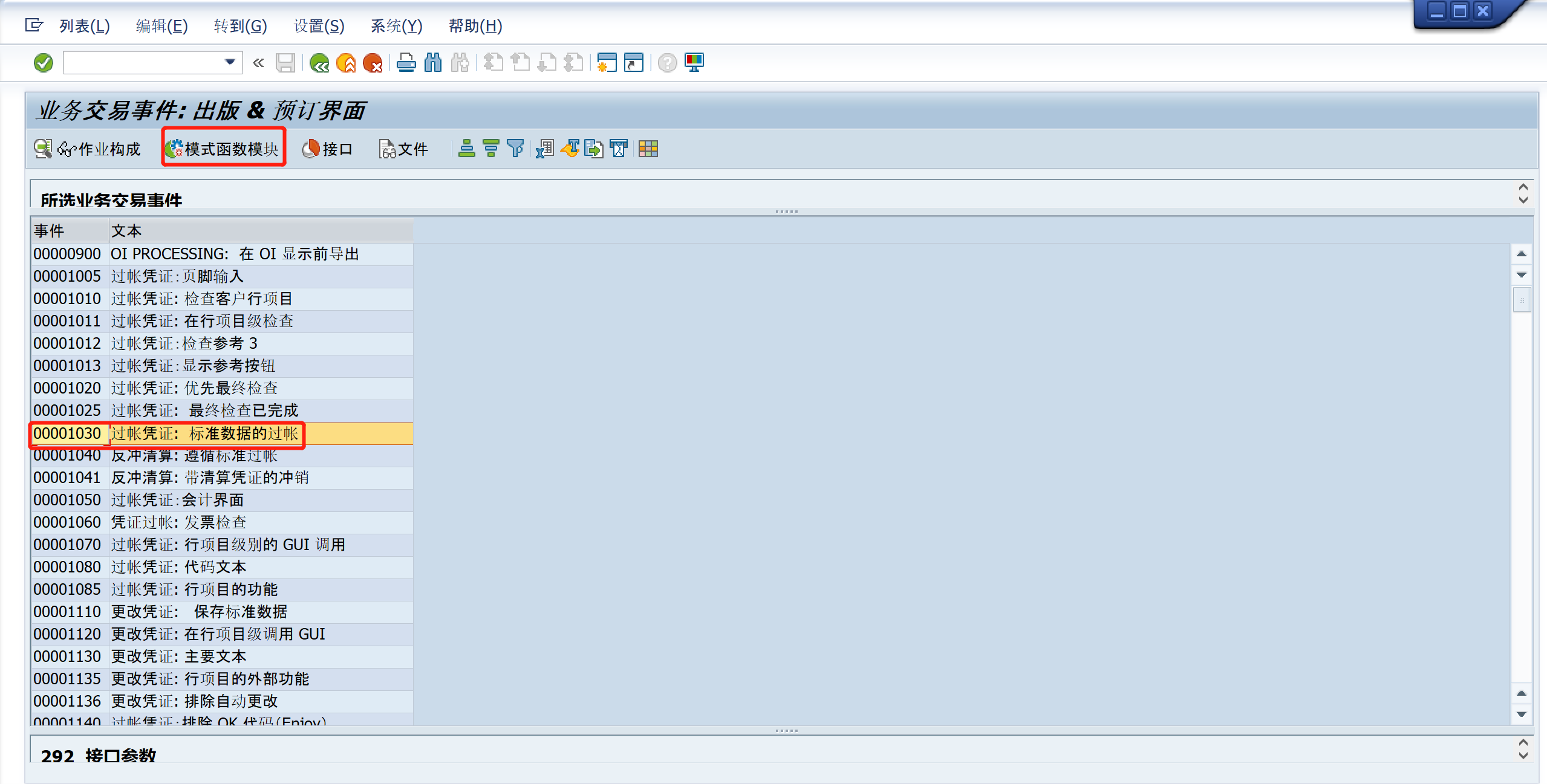
Task: Click the Set filter funnel icon
Action: (x=515, y=149)
